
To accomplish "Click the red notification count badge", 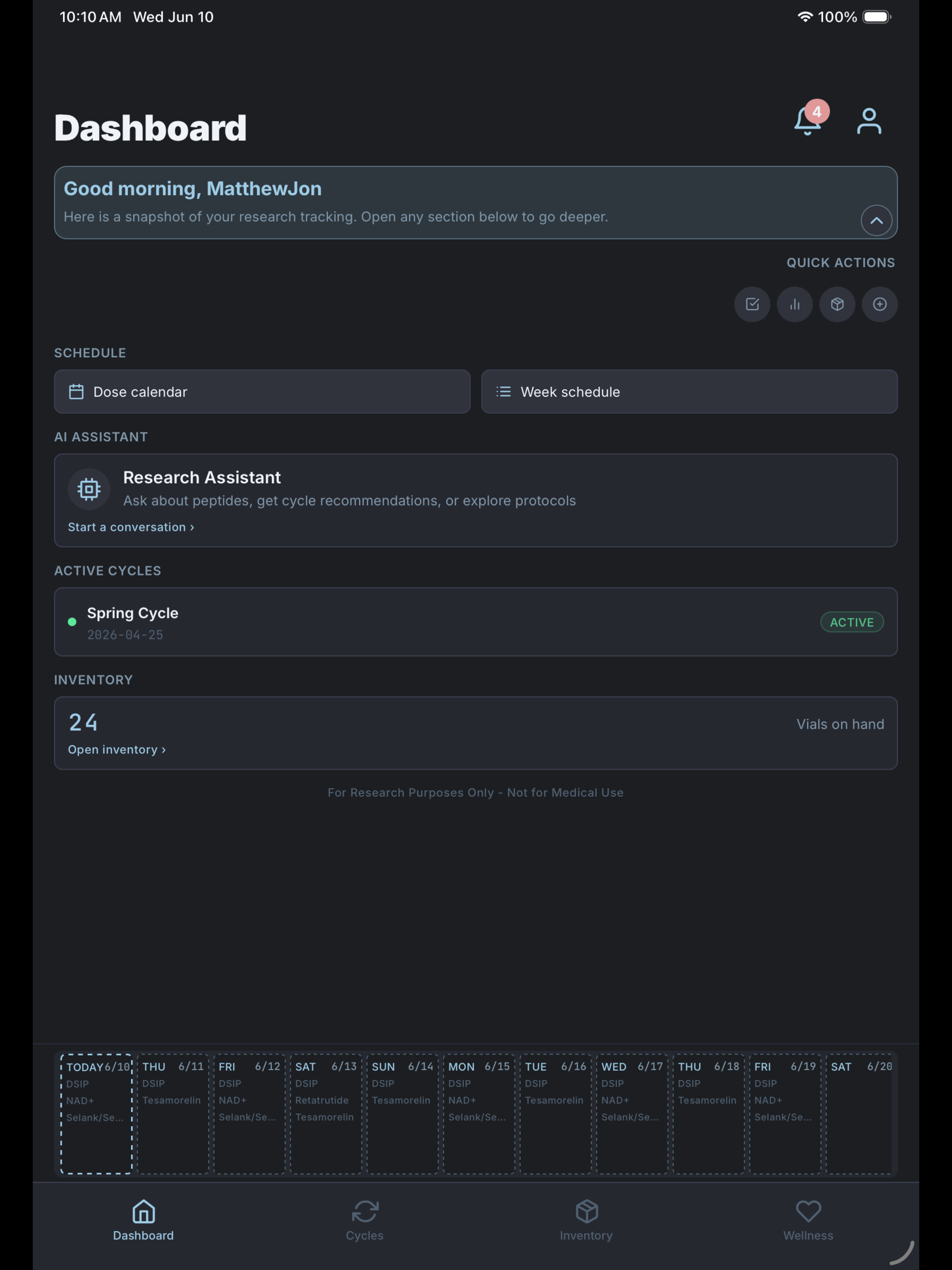I will (x=816, y=112).
